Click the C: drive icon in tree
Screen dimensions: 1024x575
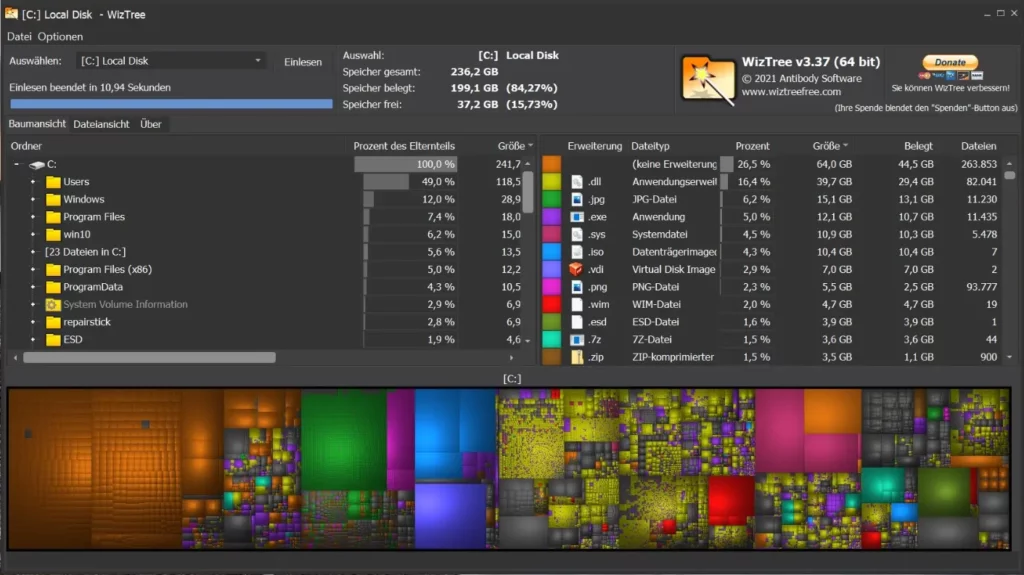[x=37, y=164]
